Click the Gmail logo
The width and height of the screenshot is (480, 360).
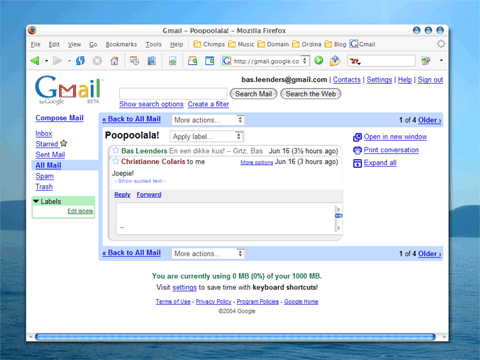(x=69, y=89)
